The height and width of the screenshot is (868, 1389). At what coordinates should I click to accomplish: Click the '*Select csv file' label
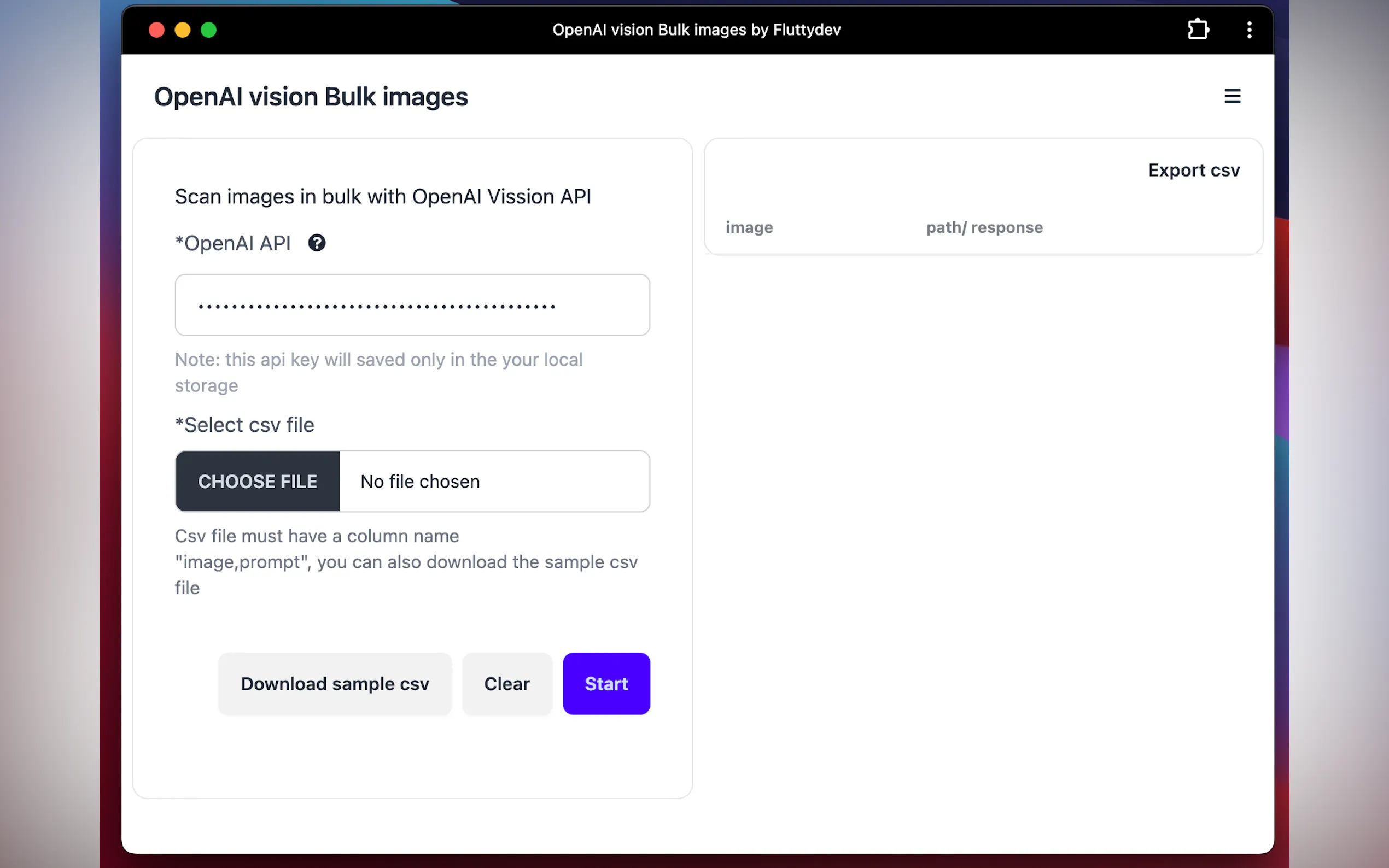coord(244,425)
